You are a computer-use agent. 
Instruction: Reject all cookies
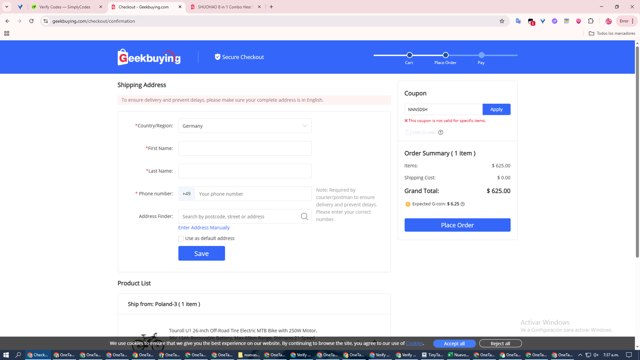[x=500, y=344]
